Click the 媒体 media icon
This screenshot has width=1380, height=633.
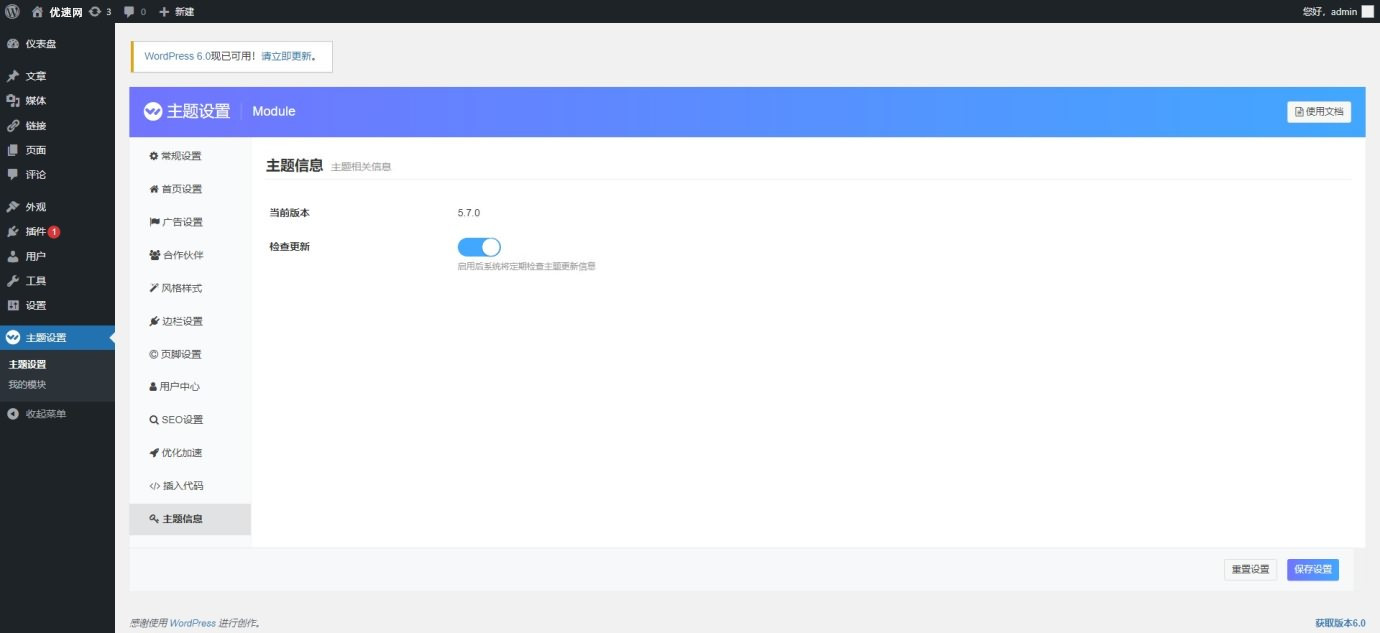click(x=13, y=101)
